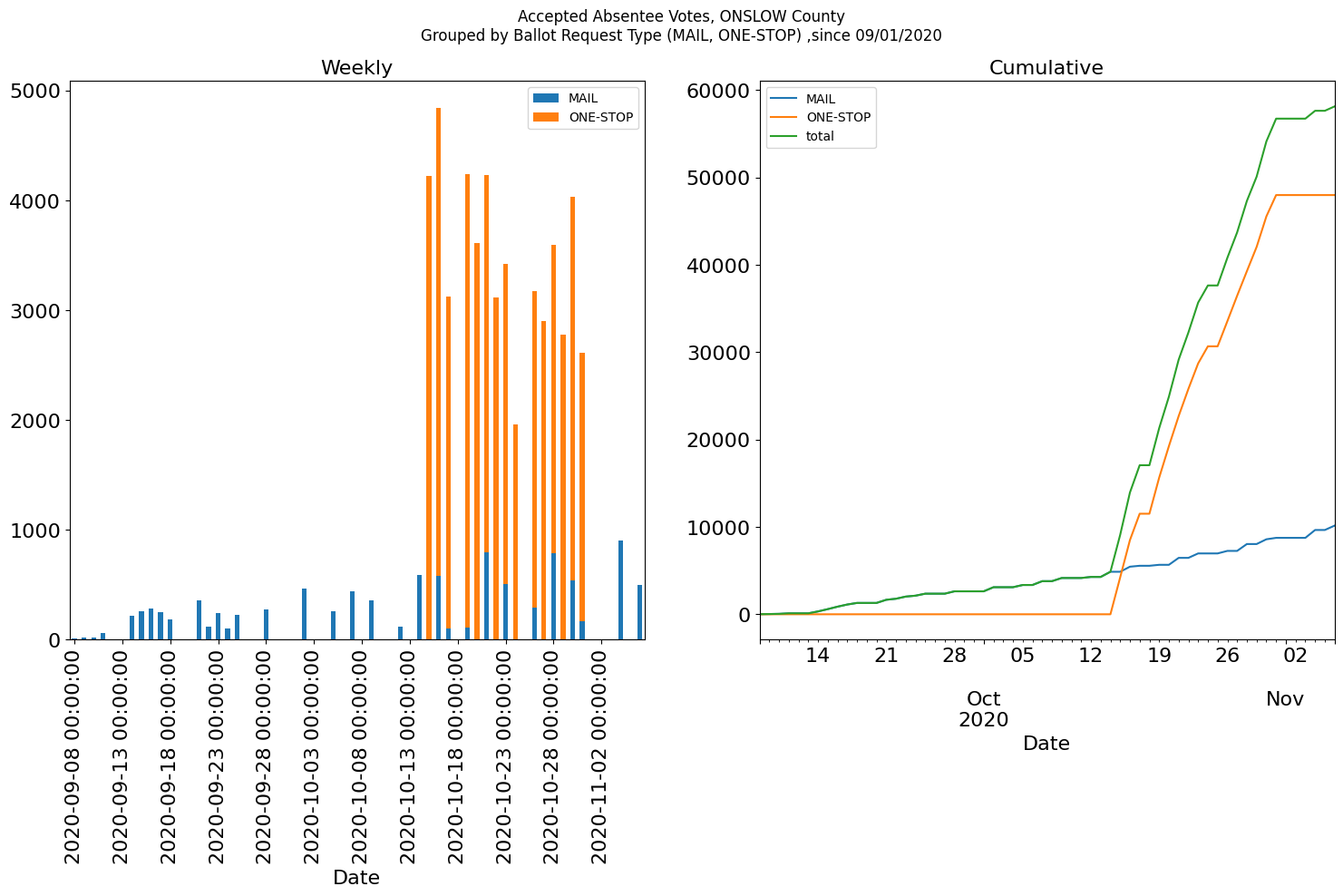1343x896 pixels.
Task: Click the 'Weekly' chart title
Action: pyautogui.click(x=356, y=68)
